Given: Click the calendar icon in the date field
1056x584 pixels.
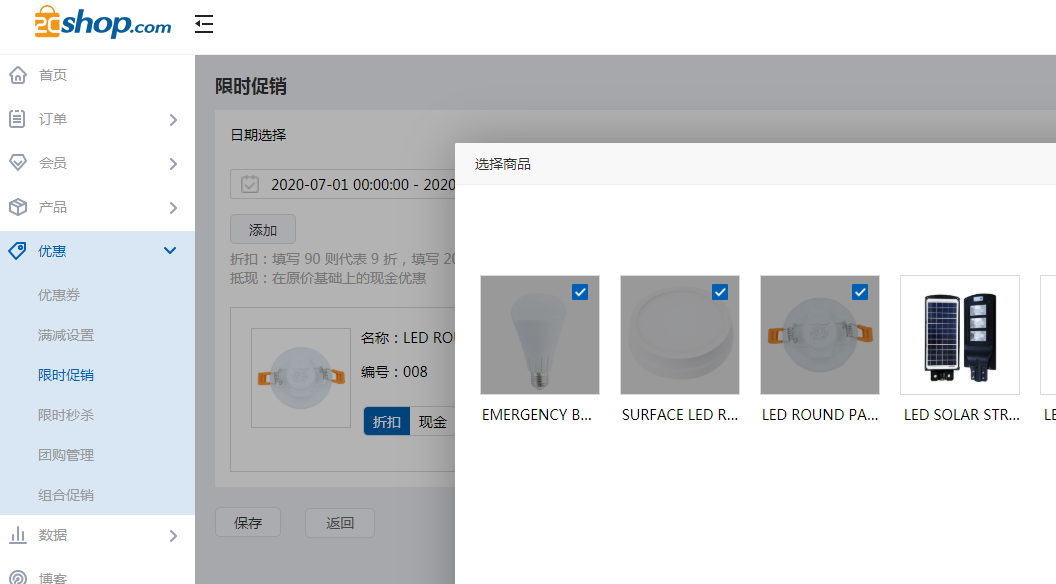Looking at the screenshot, I should point(250,184).
